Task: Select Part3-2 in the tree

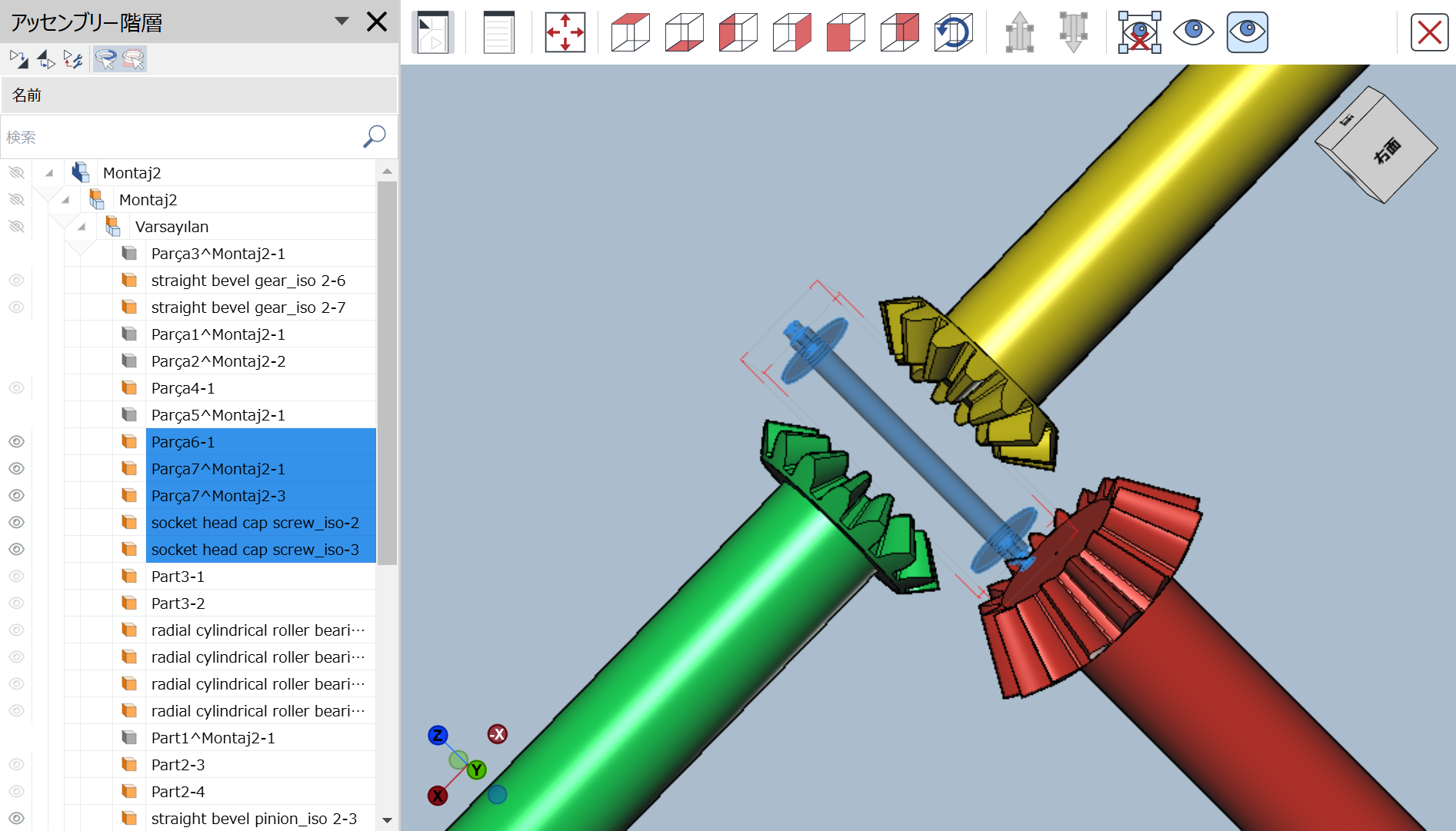Action: pos(178,603)
